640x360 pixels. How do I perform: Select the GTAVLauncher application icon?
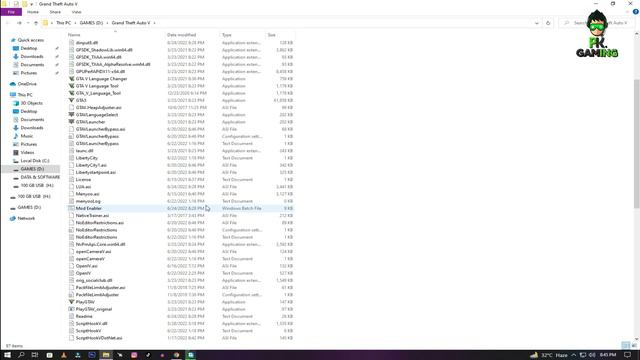[x=71, y=122]
